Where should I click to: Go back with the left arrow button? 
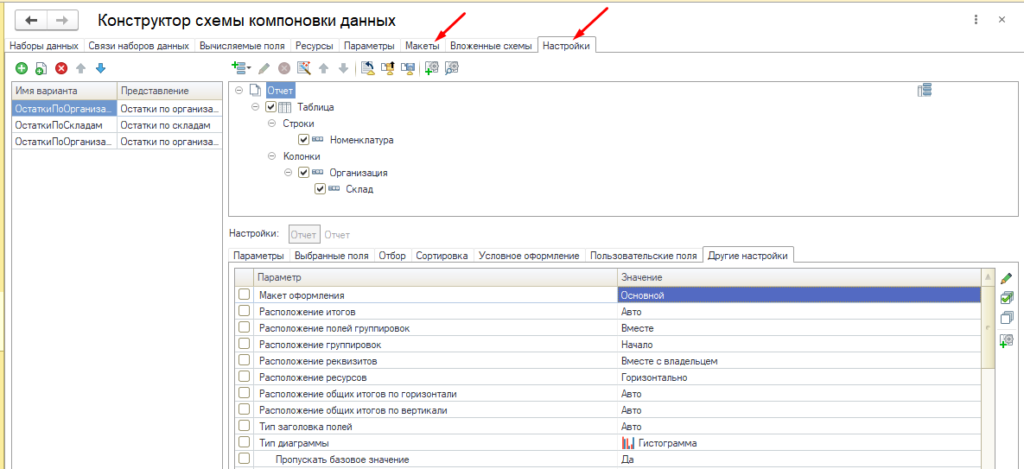point(31,20)
